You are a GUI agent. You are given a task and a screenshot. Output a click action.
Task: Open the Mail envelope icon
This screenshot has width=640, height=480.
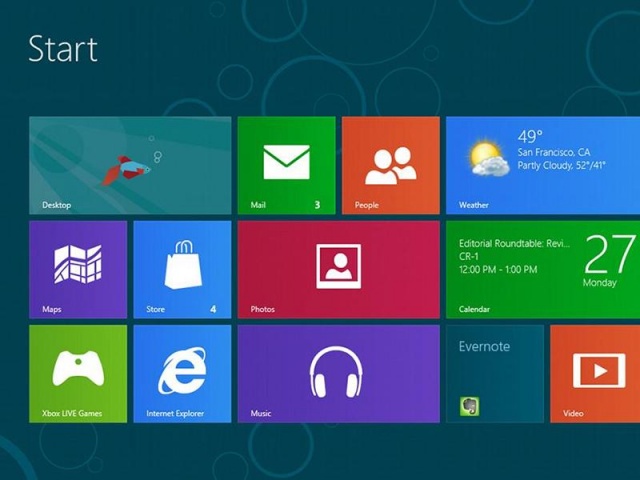[x=286, y=161]
